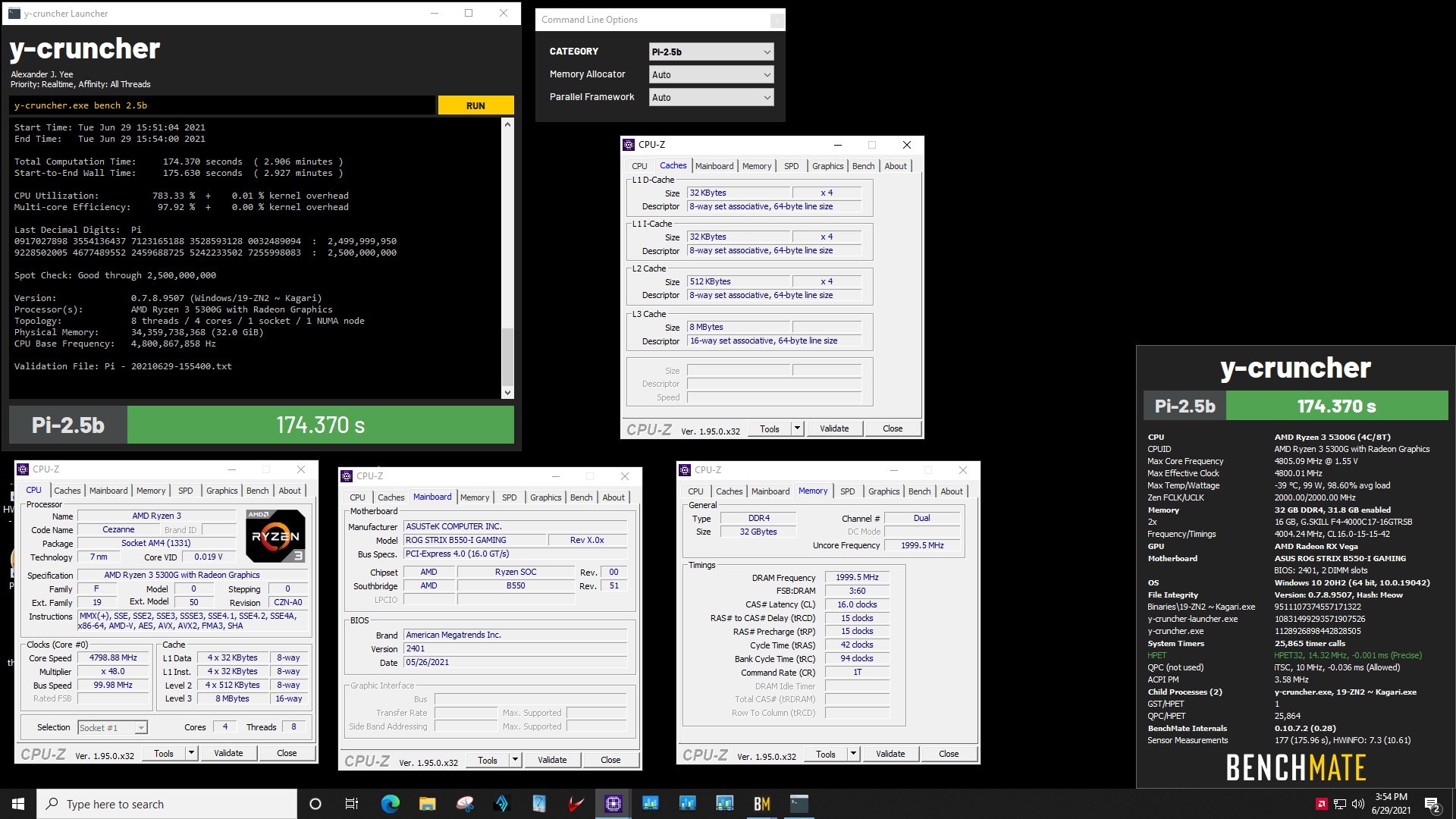Click Close button in CPU-Z Mainboard window
Image resolution: width=1456 pixels, height=819 pixels.
[610, 760]
